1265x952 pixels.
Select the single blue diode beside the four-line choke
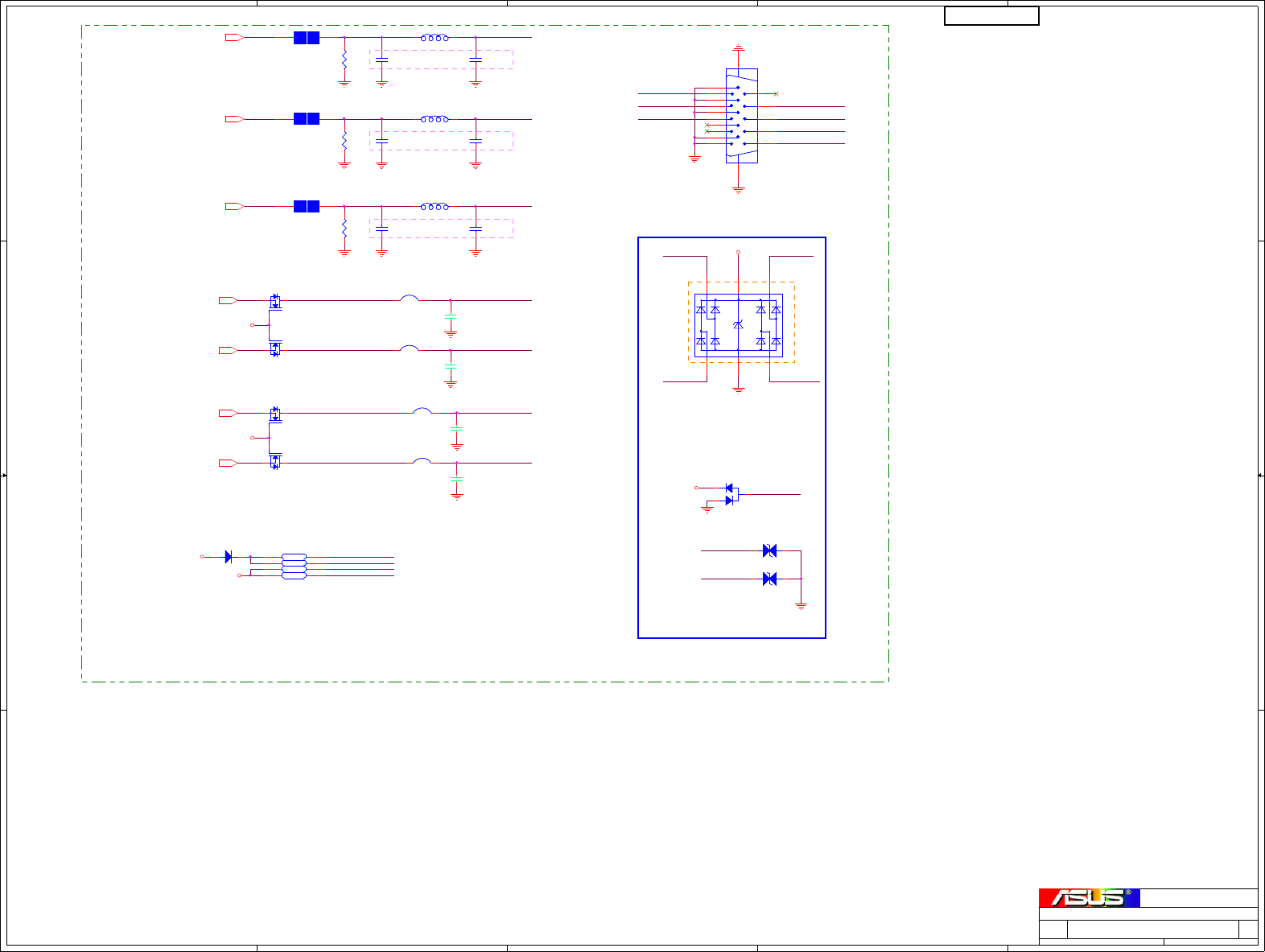[x=229, y=557]
